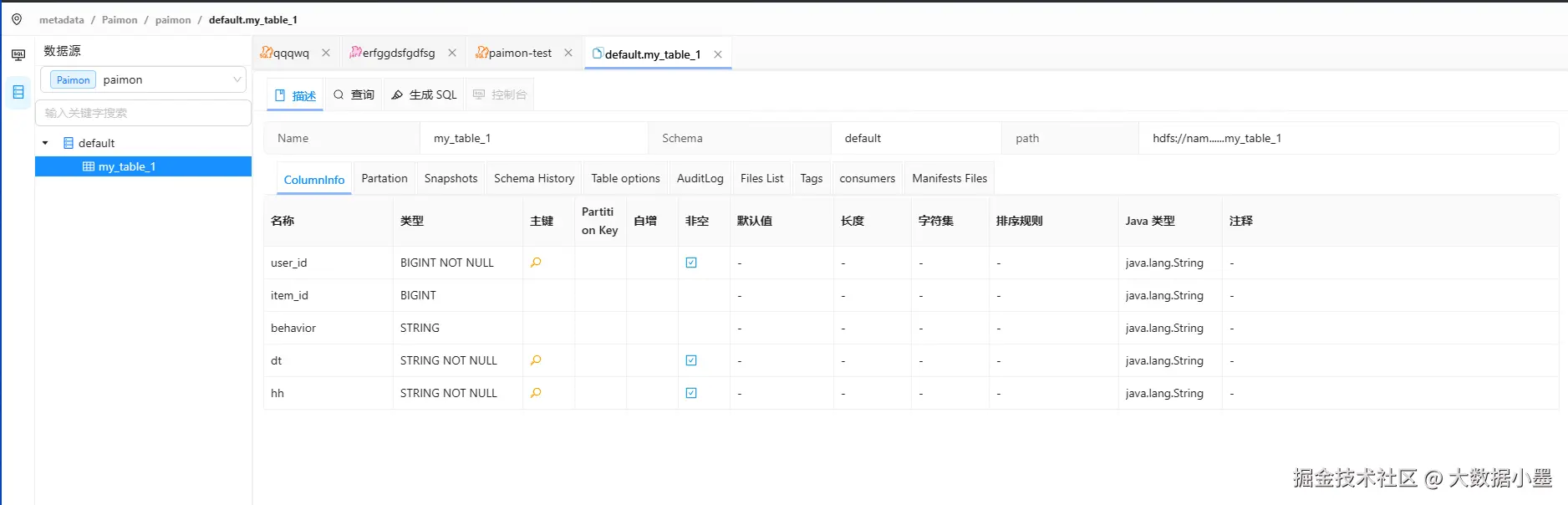Click the hh column name cell
This screenshot has height=505, width=1568.
point(328,393)
